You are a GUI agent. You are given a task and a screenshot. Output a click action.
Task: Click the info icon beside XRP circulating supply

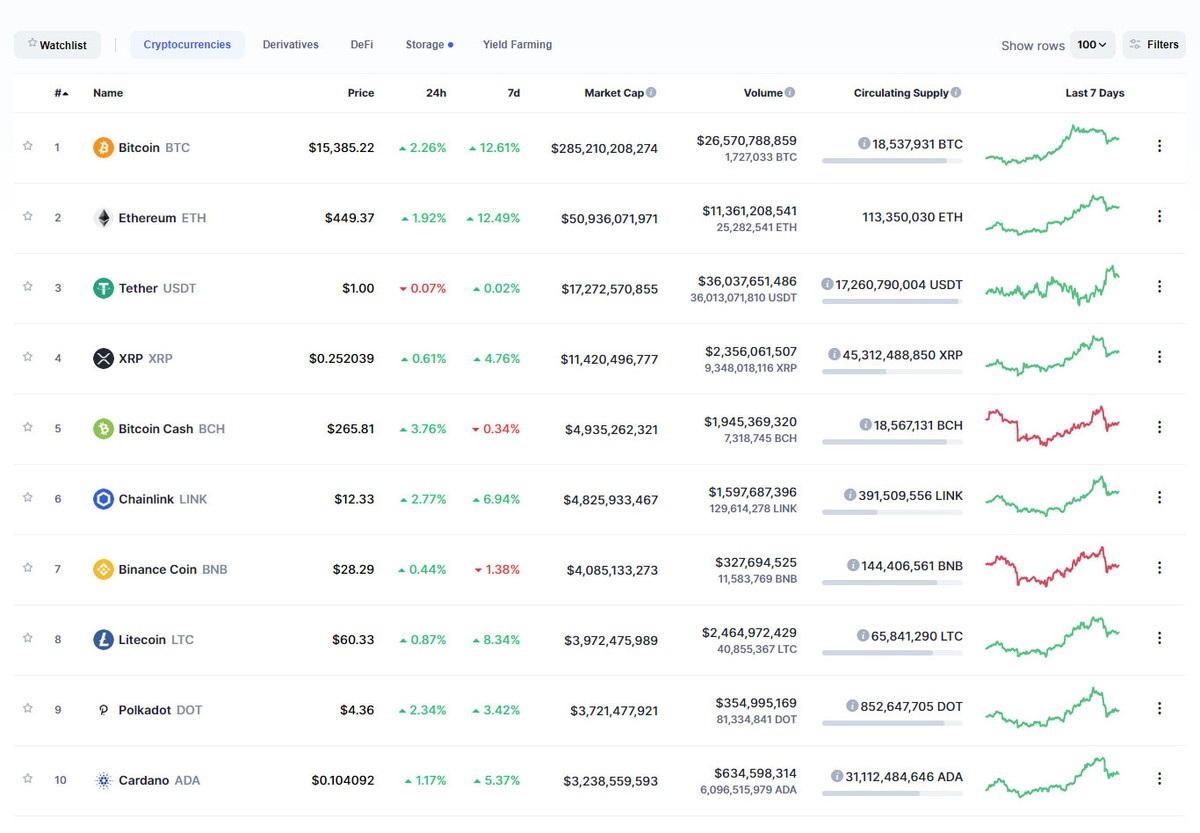(x=833, y=354)
